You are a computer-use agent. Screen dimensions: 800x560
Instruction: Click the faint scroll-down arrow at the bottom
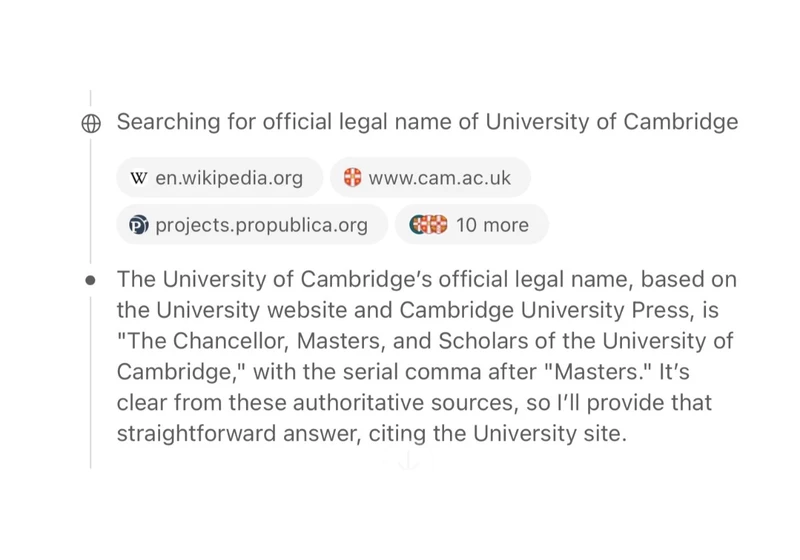(408, 462)
